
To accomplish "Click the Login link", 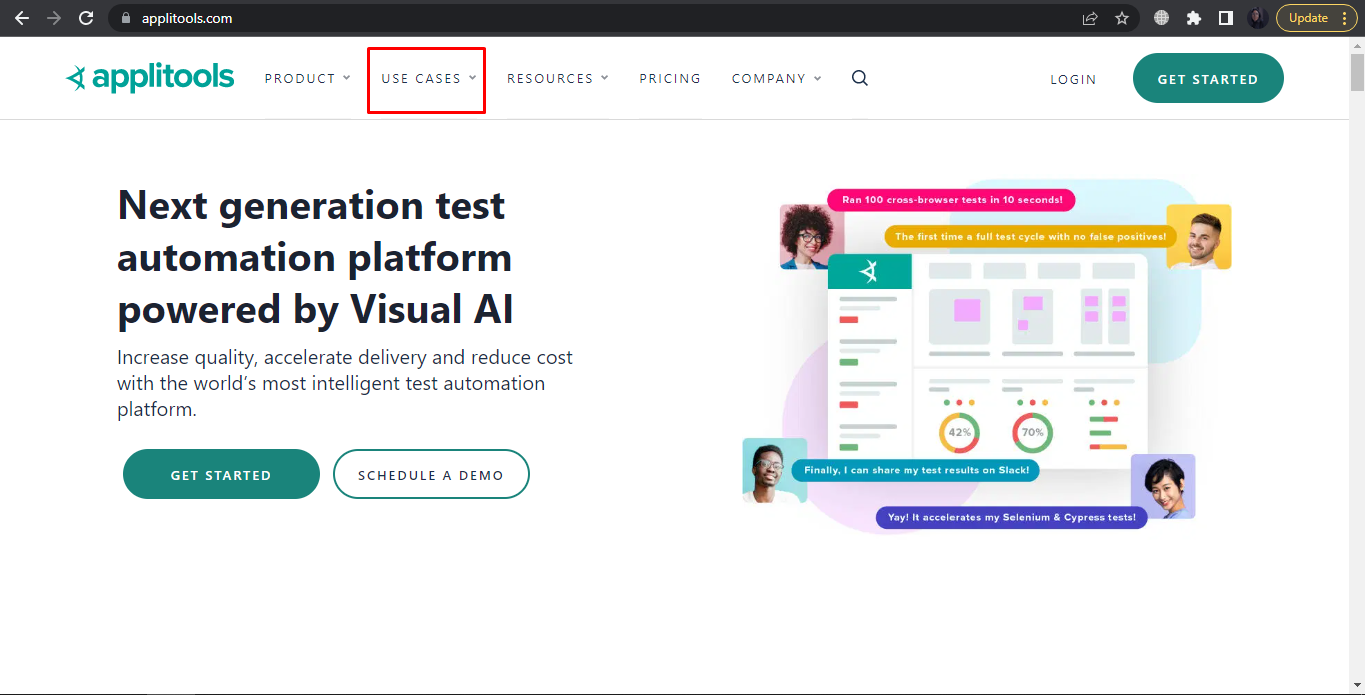I will pyautogui.click(x=1073, y=79).
